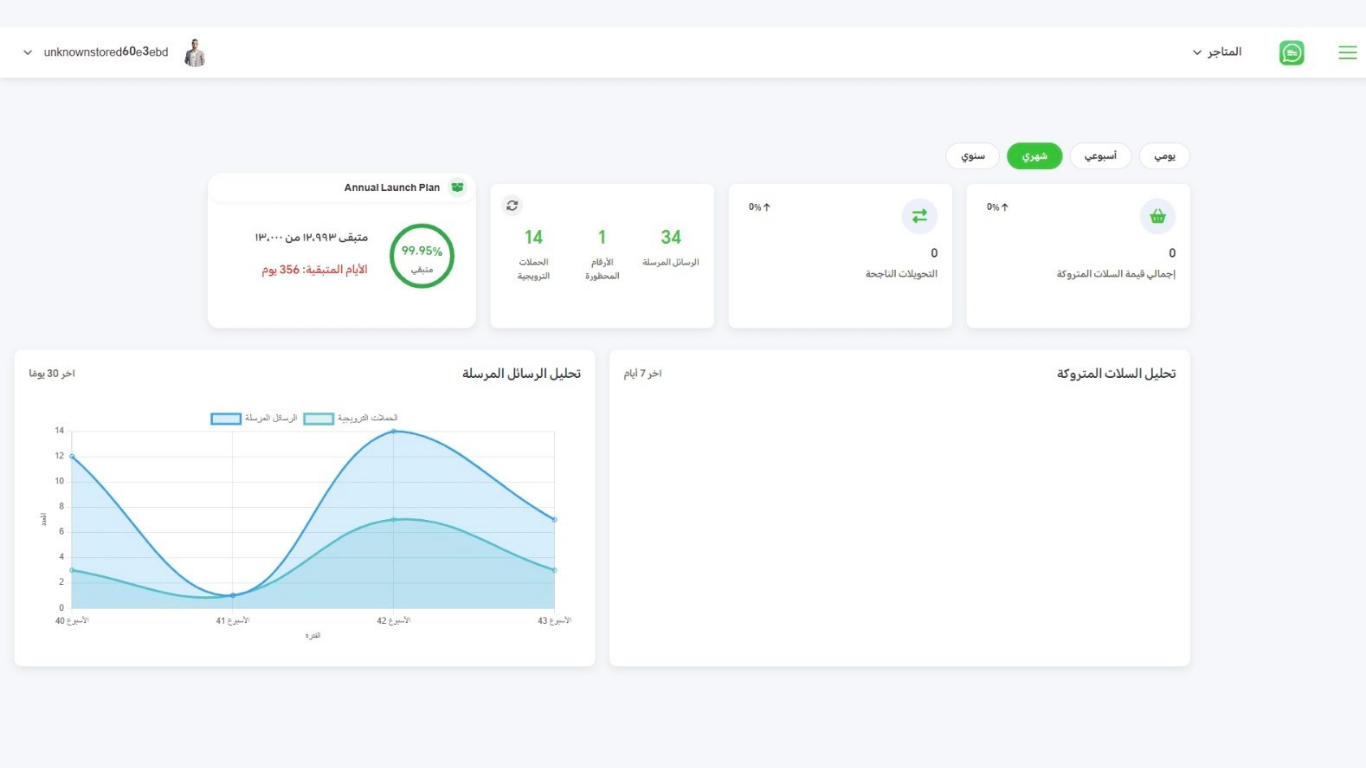Click the refresh icon in stats card
This screenshot has width=1366, height=768.
pos(512,205)
